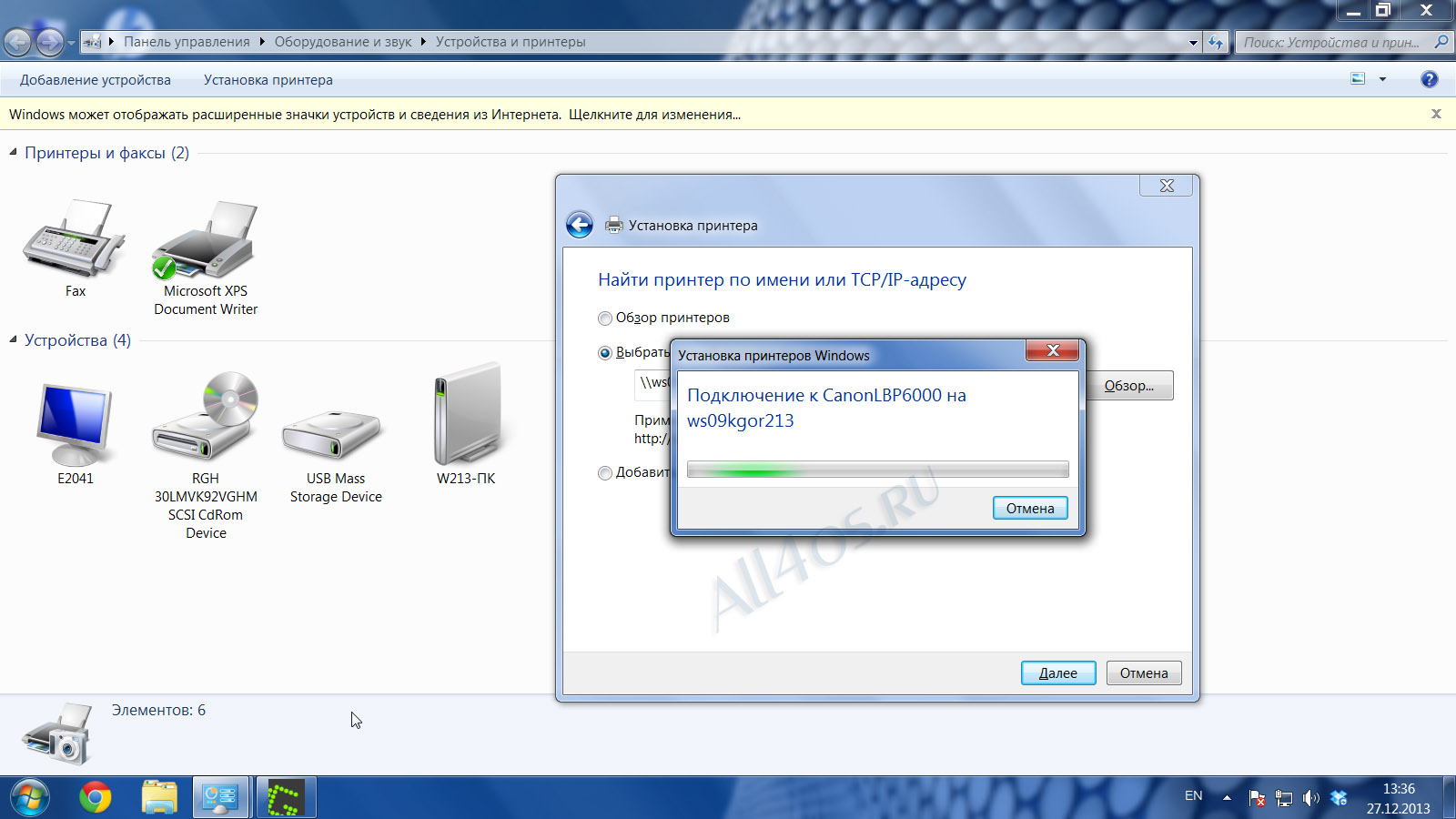Click Отмена at the wizard bottom
The width and height of the screenshot is (1456, 819).
coord(1144,672)
